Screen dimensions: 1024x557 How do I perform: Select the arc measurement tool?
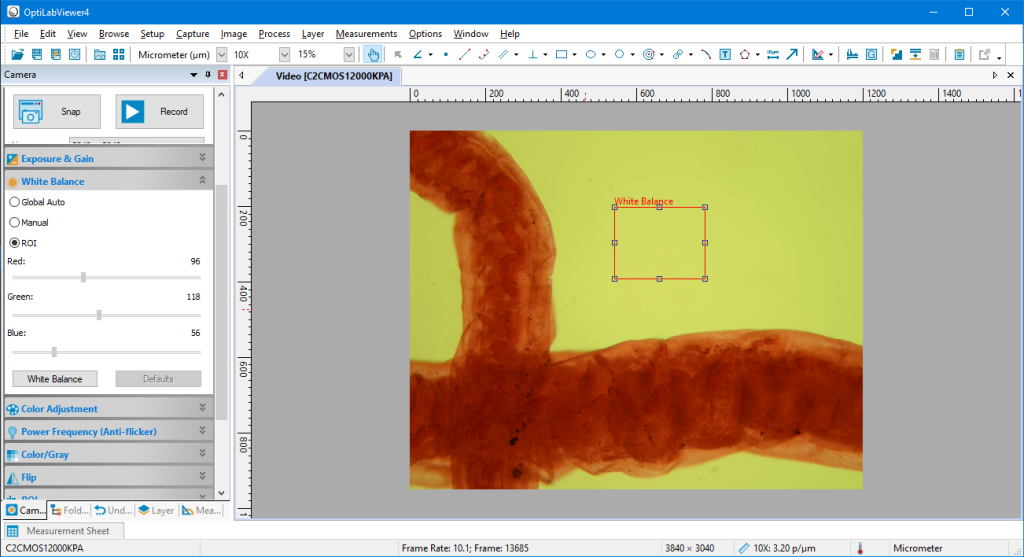706,54
